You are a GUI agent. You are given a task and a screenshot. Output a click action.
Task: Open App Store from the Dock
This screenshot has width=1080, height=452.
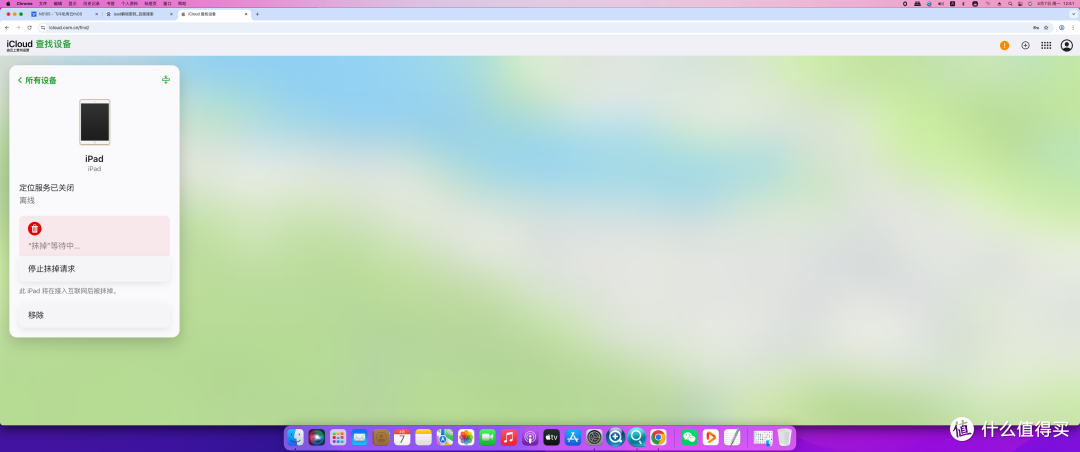point(573,437)
